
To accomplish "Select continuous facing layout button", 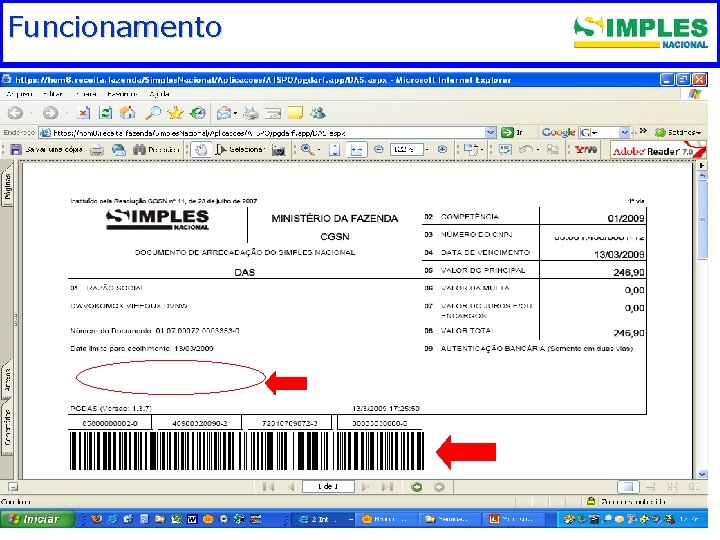I will (x=673, y=487).
